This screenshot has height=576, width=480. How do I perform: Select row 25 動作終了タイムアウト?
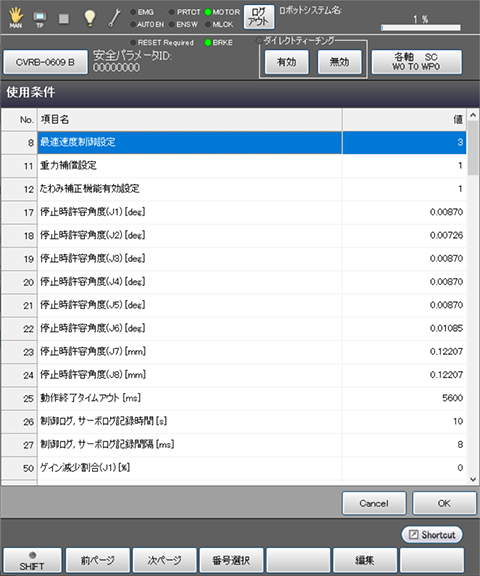click(x=234, y=398)
